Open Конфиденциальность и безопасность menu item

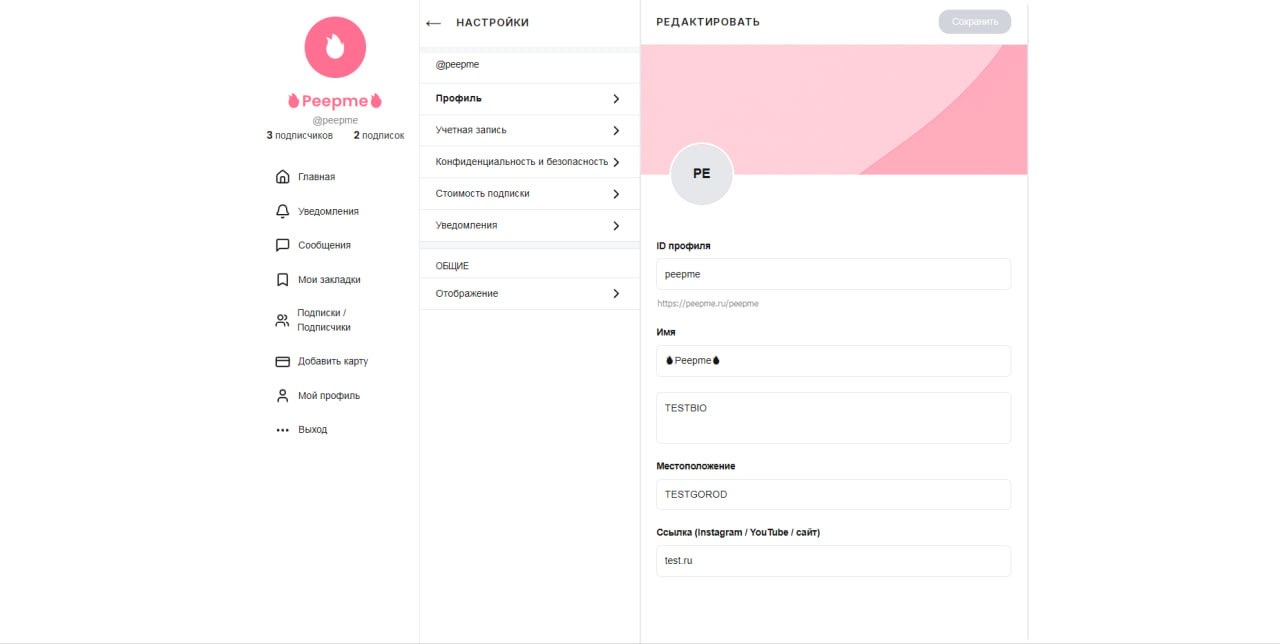click(x=529, y=162)
